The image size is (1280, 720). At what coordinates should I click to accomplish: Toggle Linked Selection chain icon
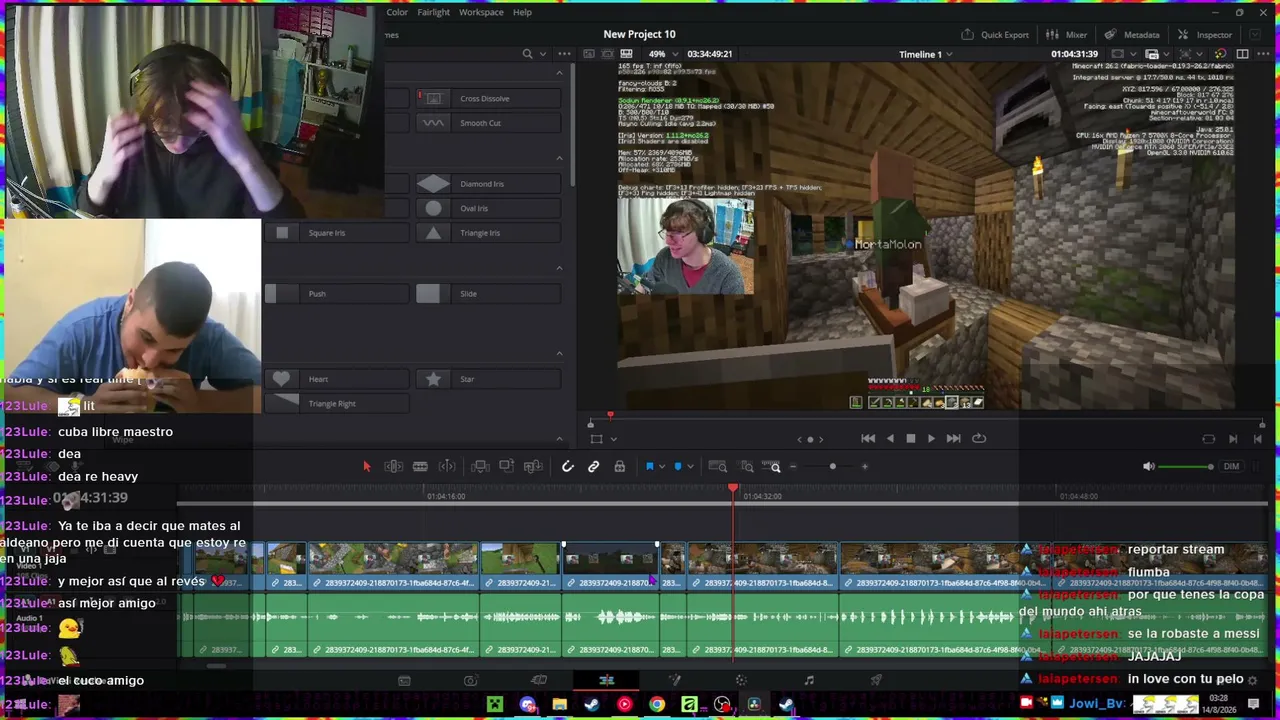click(x=594, y=467)
